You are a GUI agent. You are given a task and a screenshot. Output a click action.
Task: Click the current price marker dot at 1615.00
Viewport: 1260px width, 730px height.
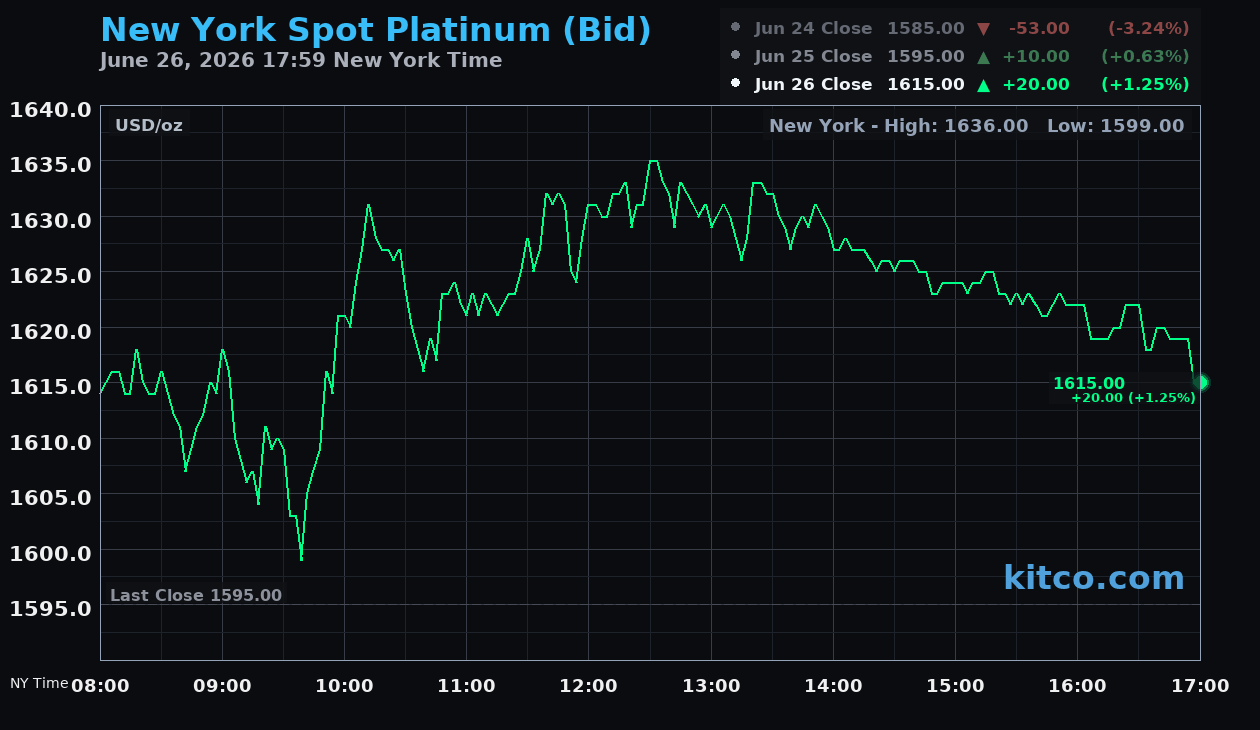pyautogui.click(x=1201, y=382)
